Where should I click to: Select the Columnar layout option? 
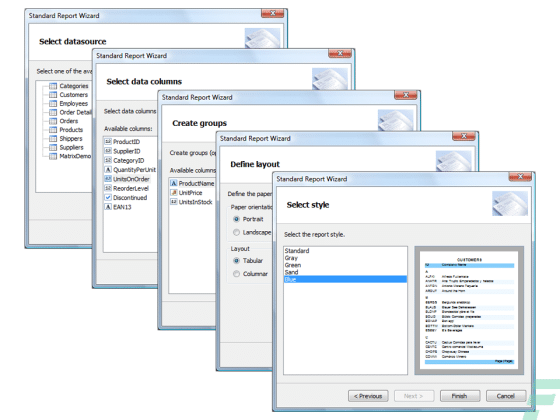(236, 274)
